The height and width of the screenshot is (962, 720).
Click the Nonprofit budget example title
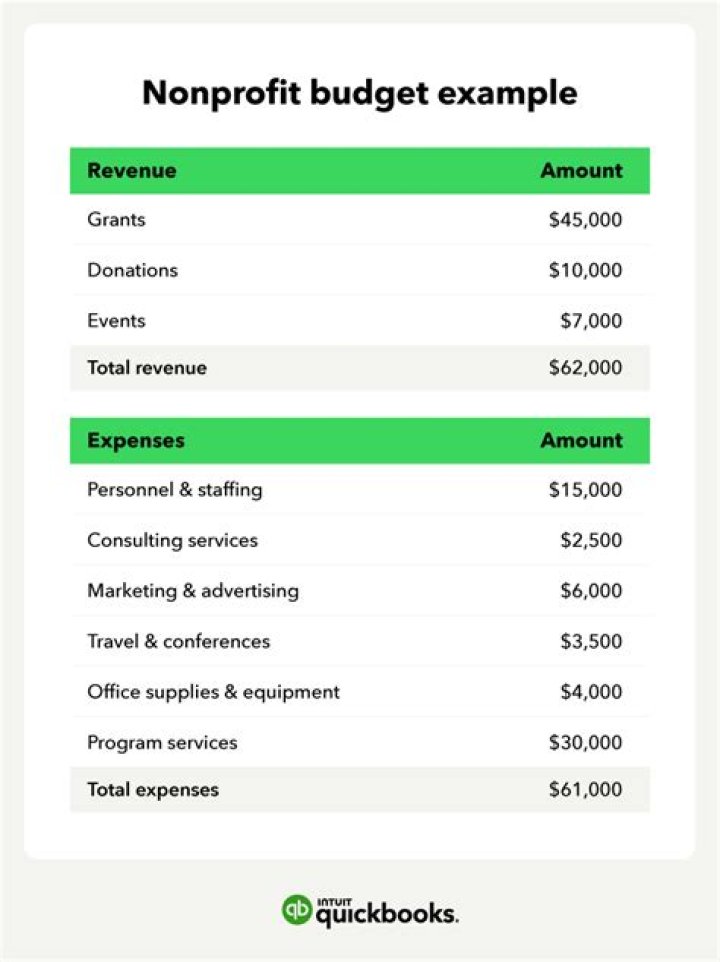click(x=359, y=93)
